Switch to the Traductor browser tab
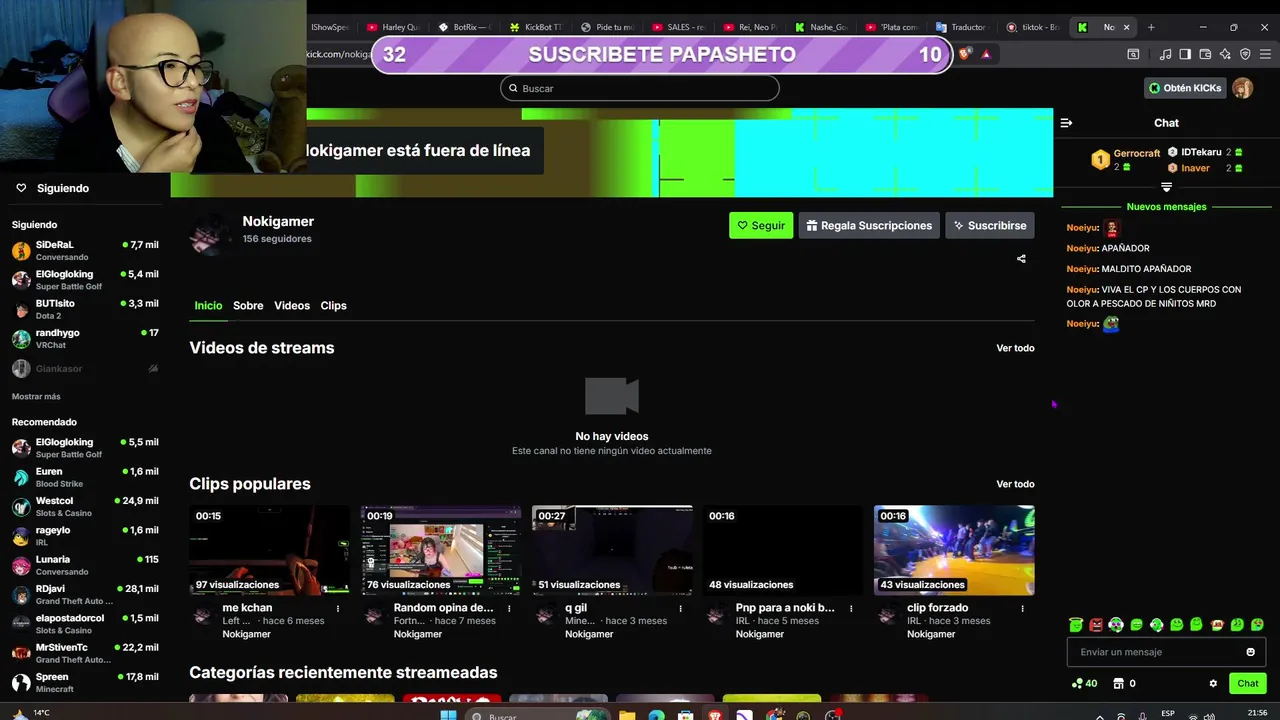Viewport: 1280px width, 720px height. pos(961,27)
